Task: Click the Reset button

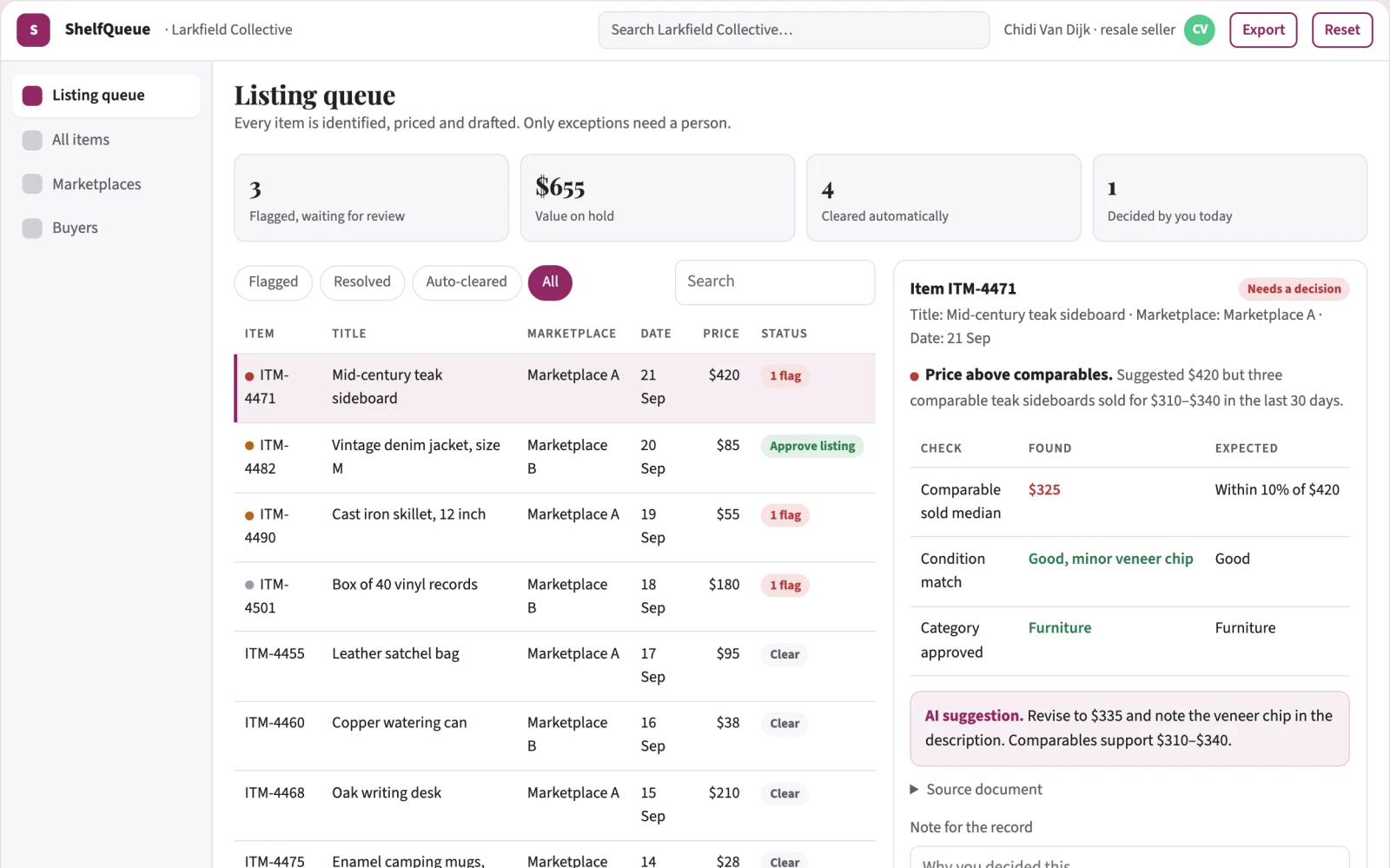Action: pyautogui.click(x=1342, y=30)
